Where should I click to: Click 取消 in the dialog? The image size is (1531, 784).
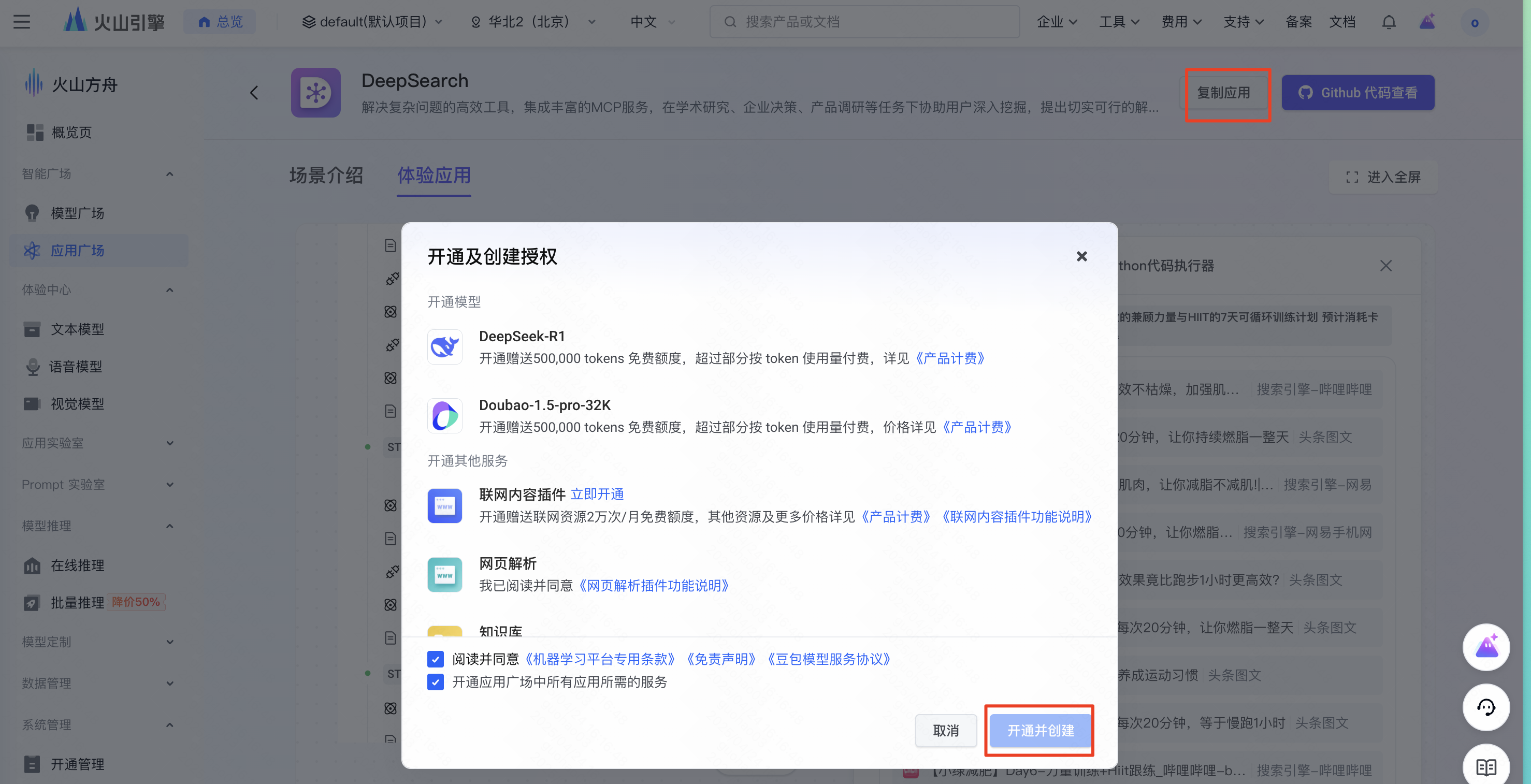pos(946,731)
